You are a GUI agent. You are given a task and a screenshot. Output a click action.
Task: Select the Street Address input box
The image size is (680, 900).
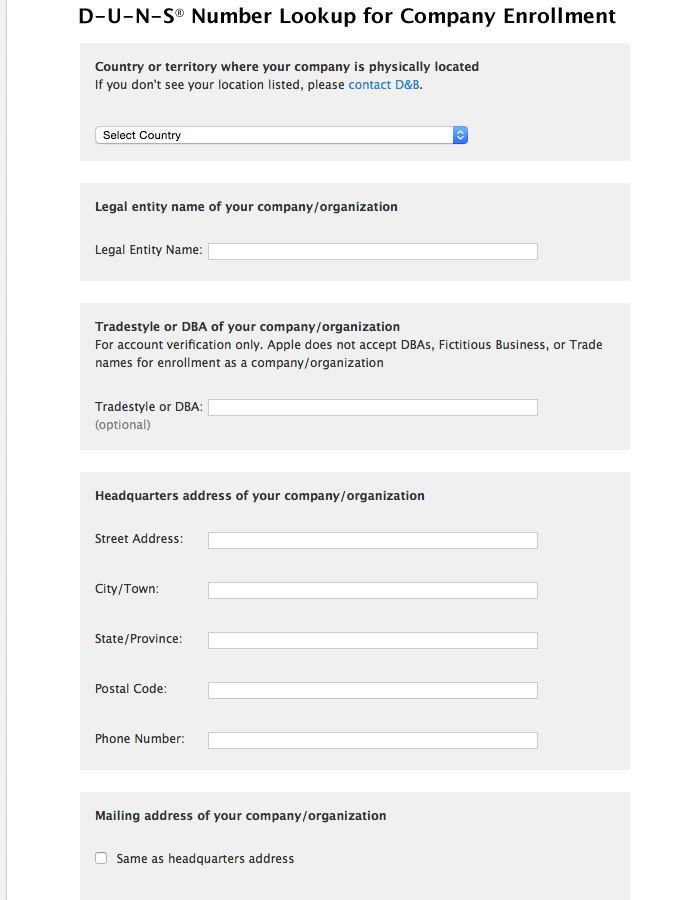[x=372, y=540]
